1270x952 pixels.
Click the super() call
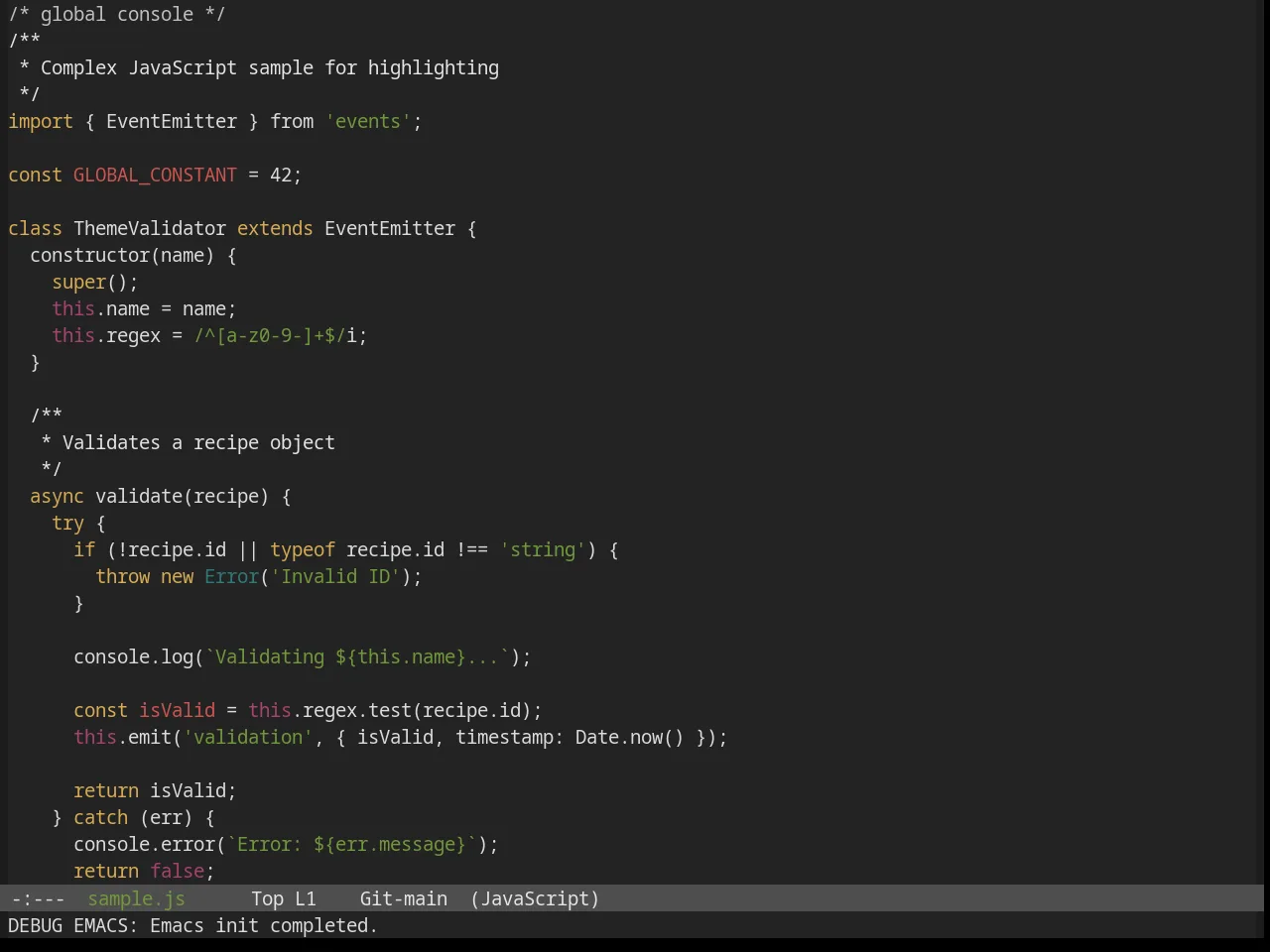pos(90,283)
